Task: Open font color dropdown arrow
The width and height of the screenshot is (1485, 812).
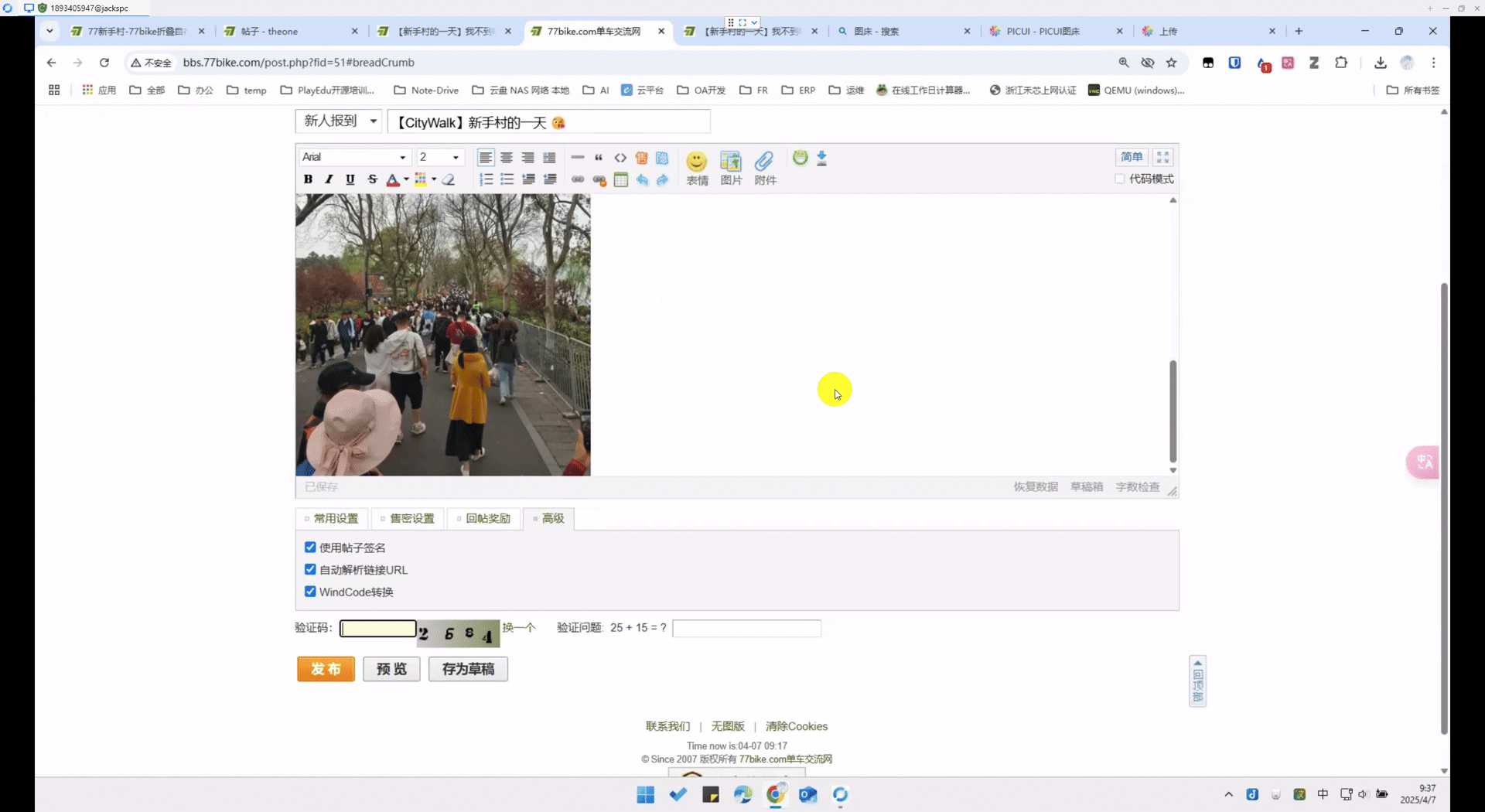Action: (406, 179)
